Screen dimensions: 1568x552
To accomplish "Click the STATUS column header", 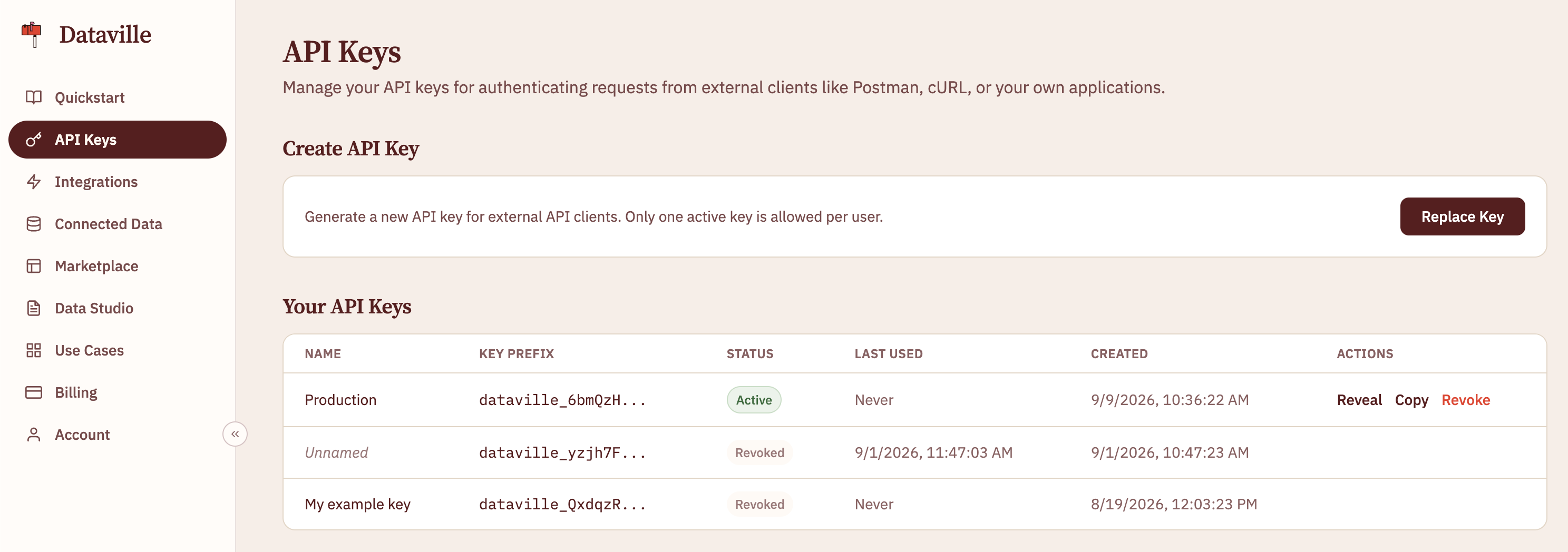I will click(x=749, y=353).
